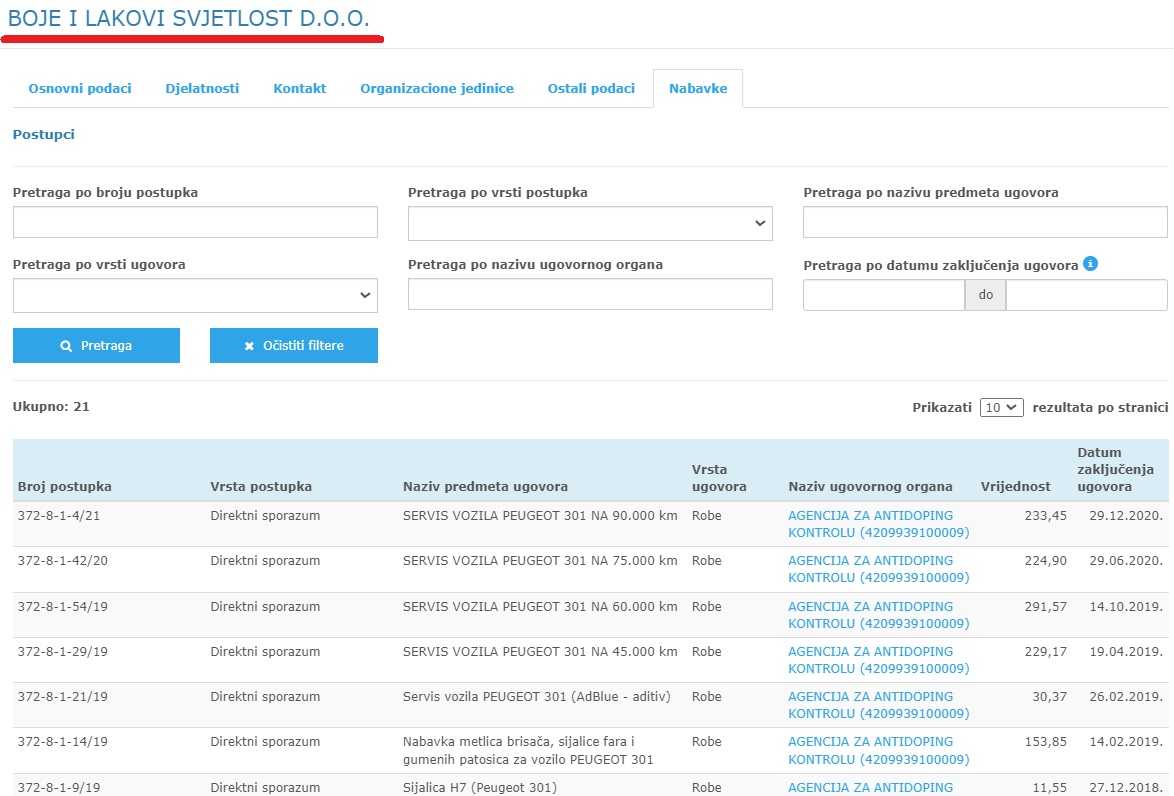Select the Organizacione jedinice tab
The height and width of the screenshot is (796, 1174).
tap(437, 88)
